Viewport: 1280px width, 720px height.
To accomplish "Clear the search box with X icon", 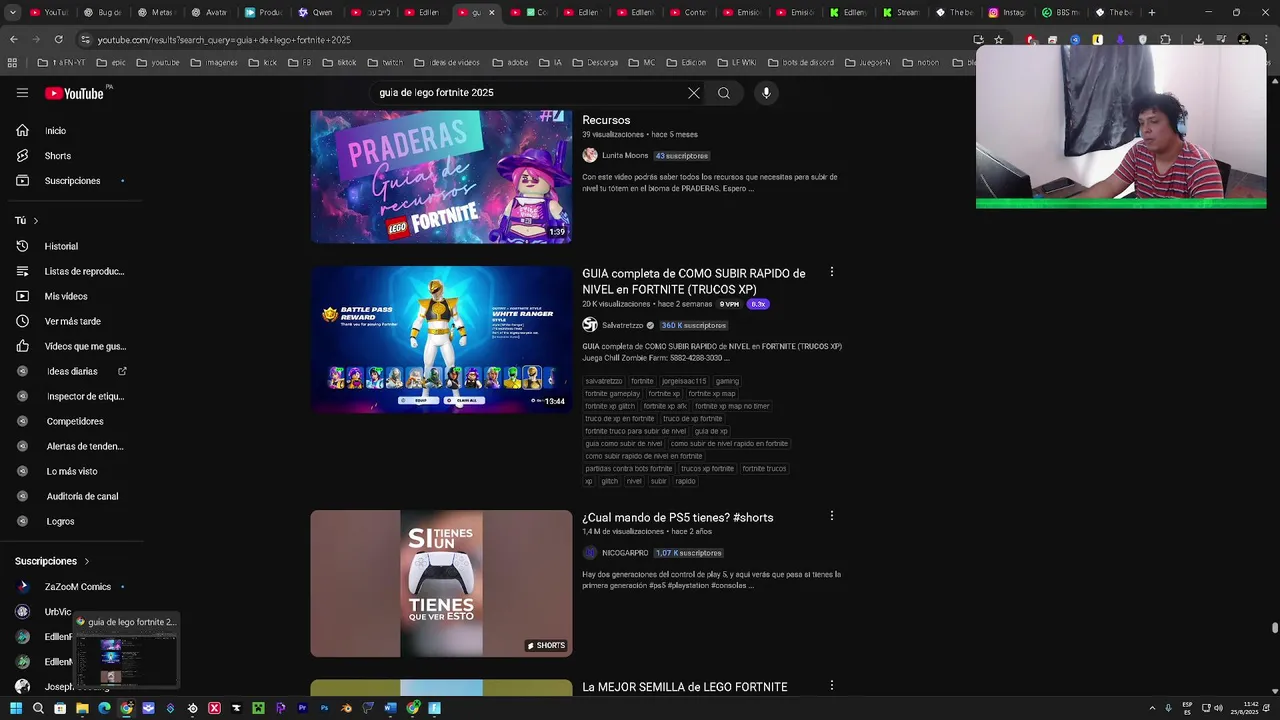I will [693, 93].
